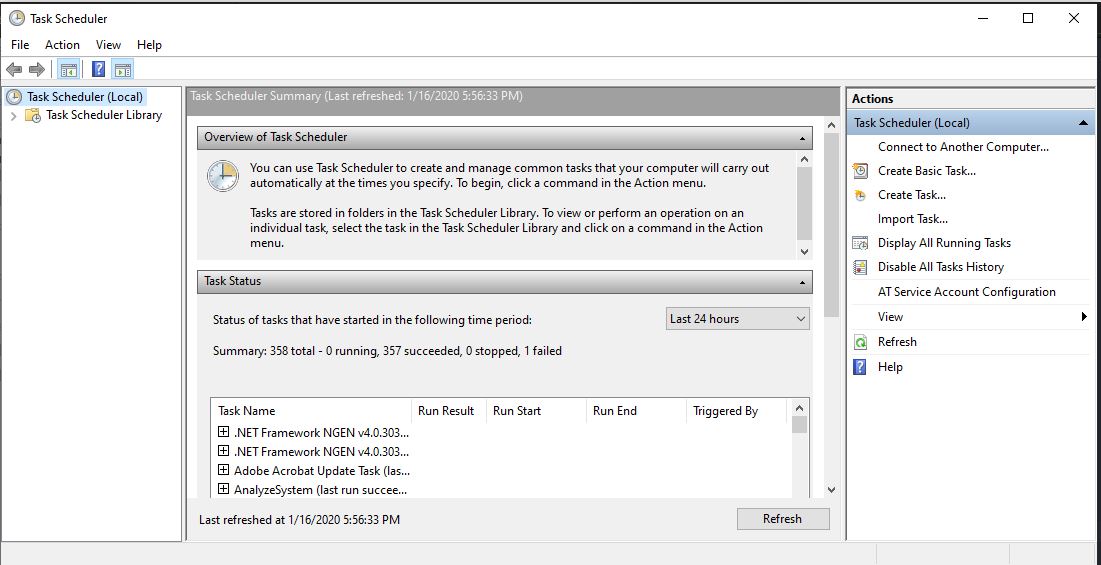Expand the Adobe Acrobat Update Task row
The width and height of the screenshot is (1101, 565).
223,470
